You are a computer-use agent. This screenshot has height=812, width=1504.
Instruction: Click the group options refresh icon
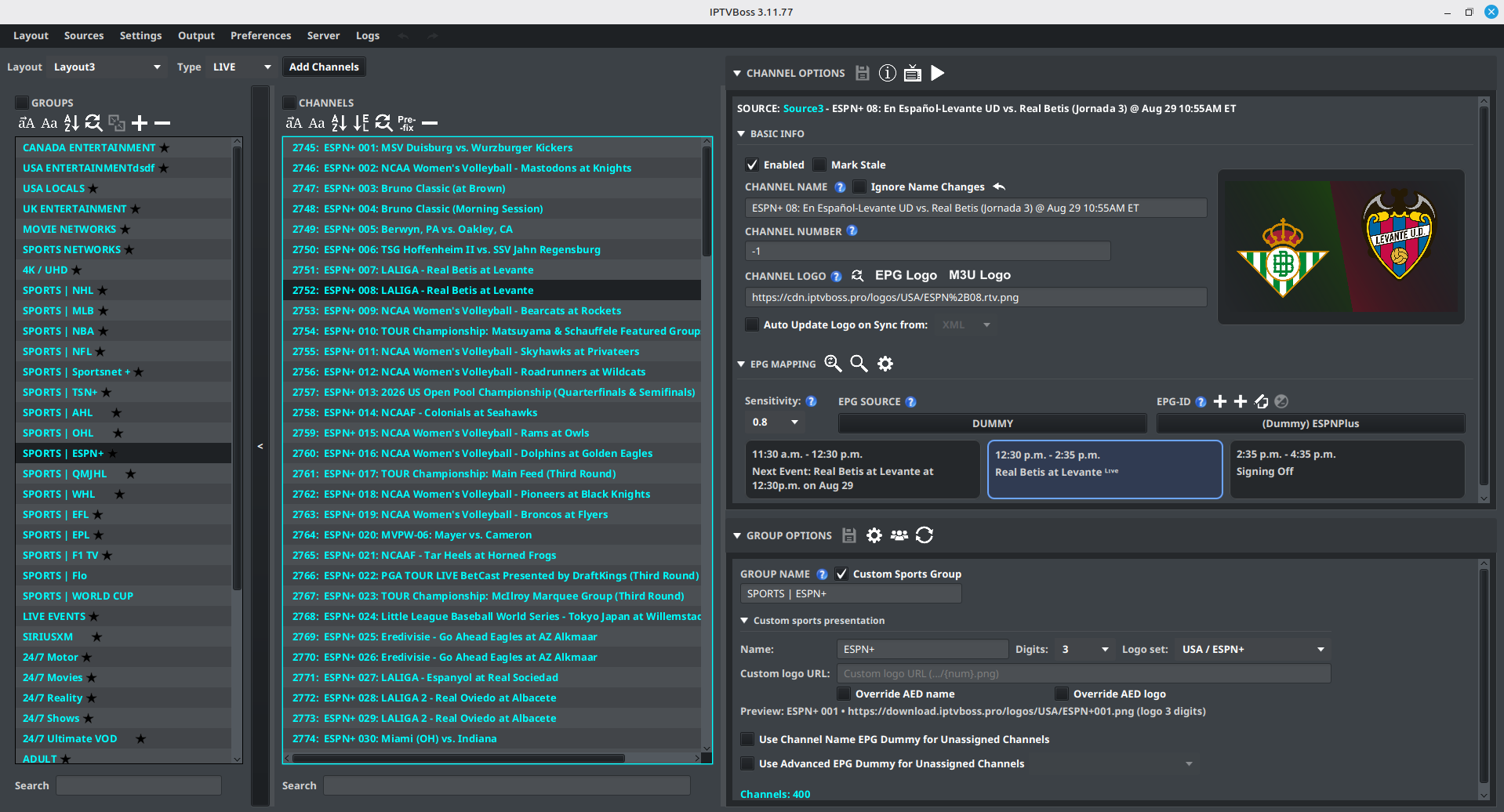tap(925, 535)
